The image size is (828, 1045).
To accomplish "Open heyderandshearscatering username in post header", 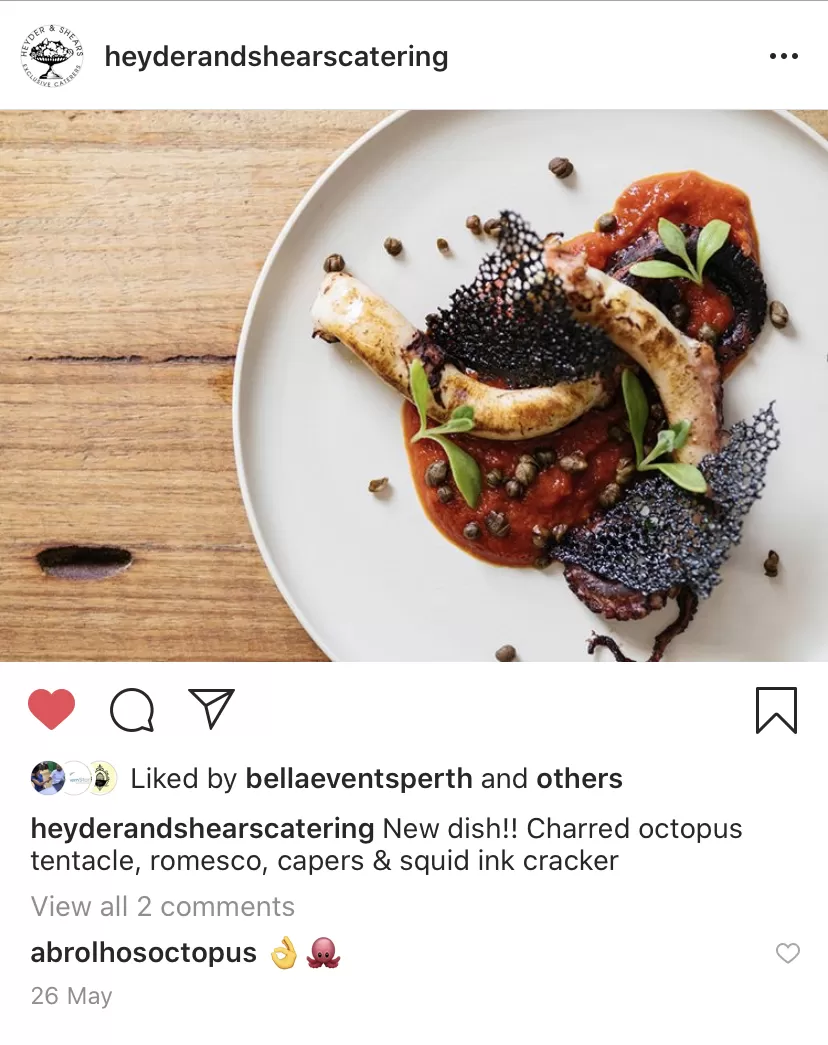I will tap(276, 57).
